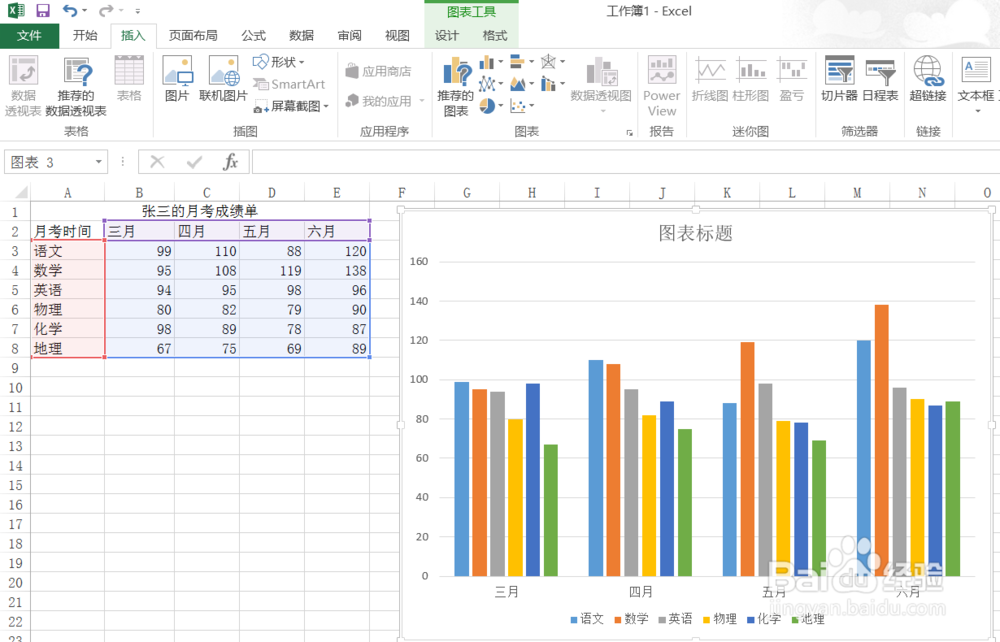Image resolution: width=1000 pixels, height=642 pixels.
Task: Expand the PivotChart (数据透视图) dropdown
Action: (x=603, y=112)
